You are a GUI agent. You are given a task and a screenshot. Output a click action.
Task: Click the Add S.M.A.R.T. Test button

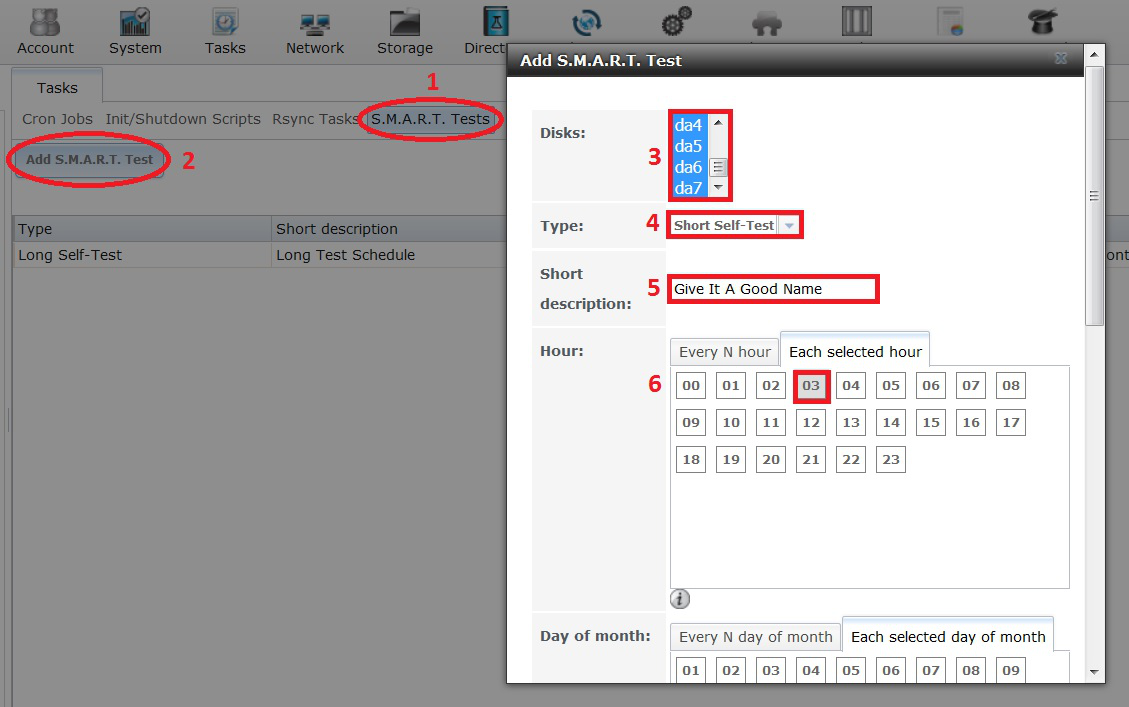tap(89, 160)
